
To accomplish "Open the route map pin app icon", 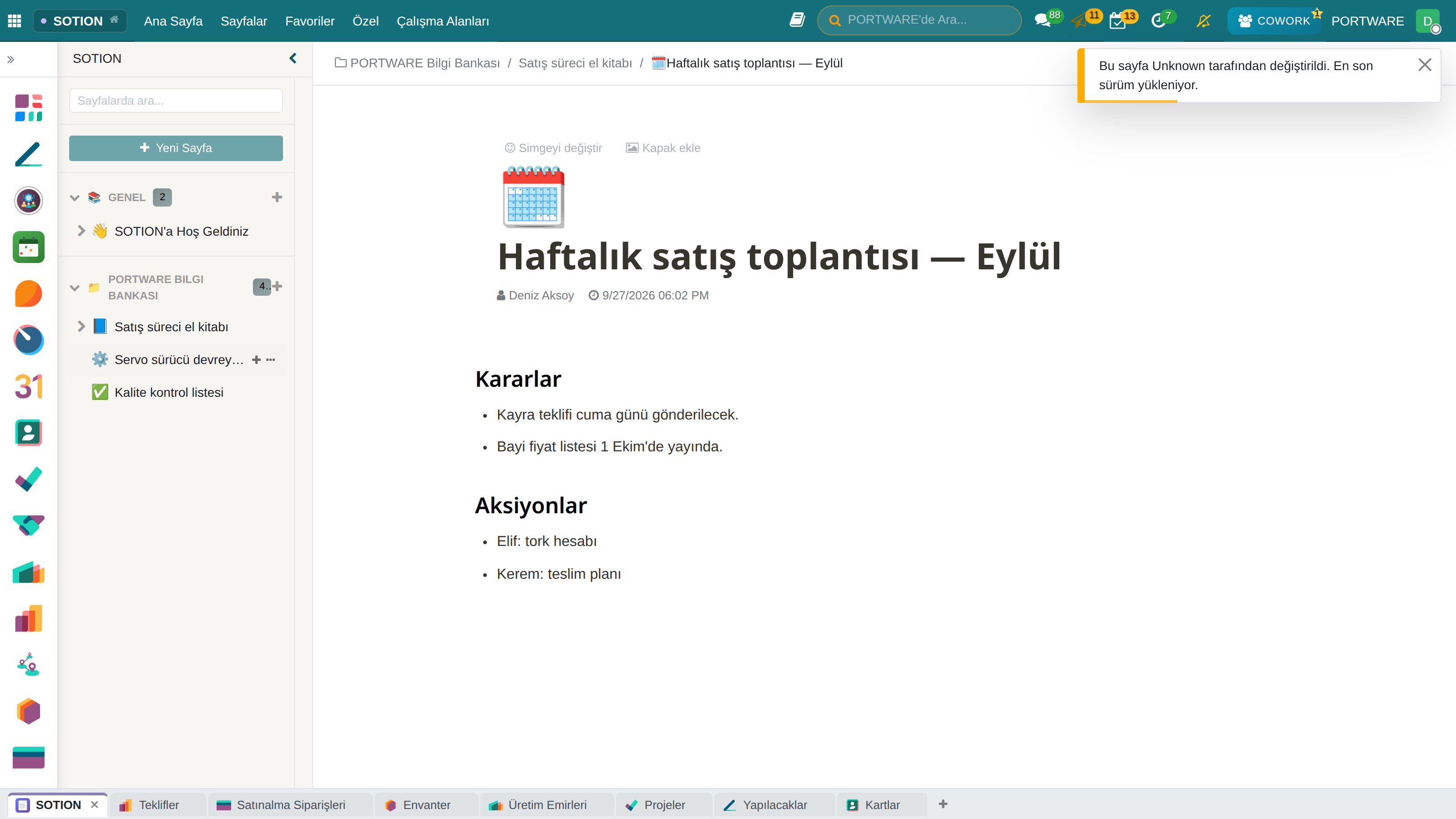I will [x=28, y=665].
